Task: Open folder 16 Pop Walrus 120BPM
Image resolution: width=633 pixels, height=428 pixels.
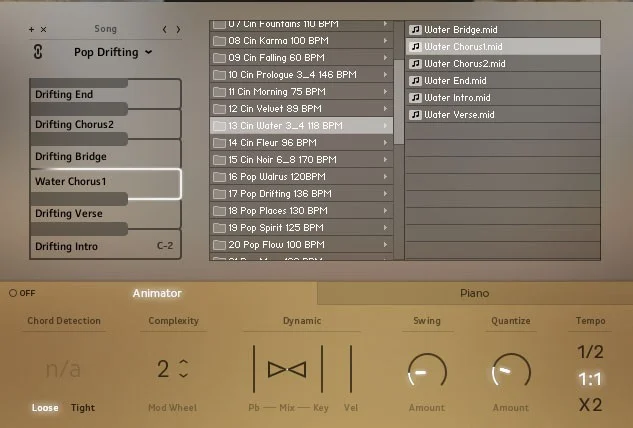Action: tap(301, 176)
